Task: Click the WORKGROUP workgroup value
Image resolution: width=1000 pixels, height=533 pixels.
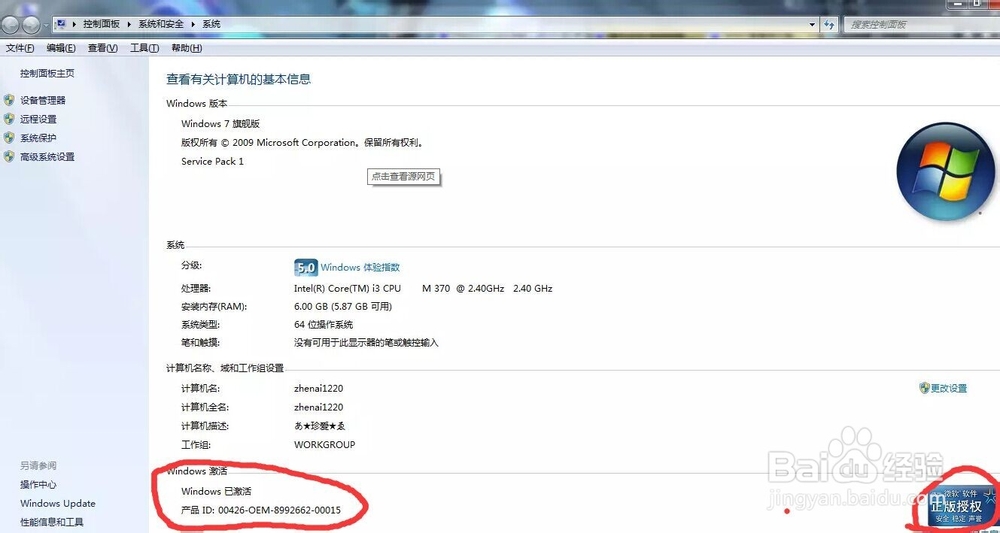Action: (x=325, y=444)
